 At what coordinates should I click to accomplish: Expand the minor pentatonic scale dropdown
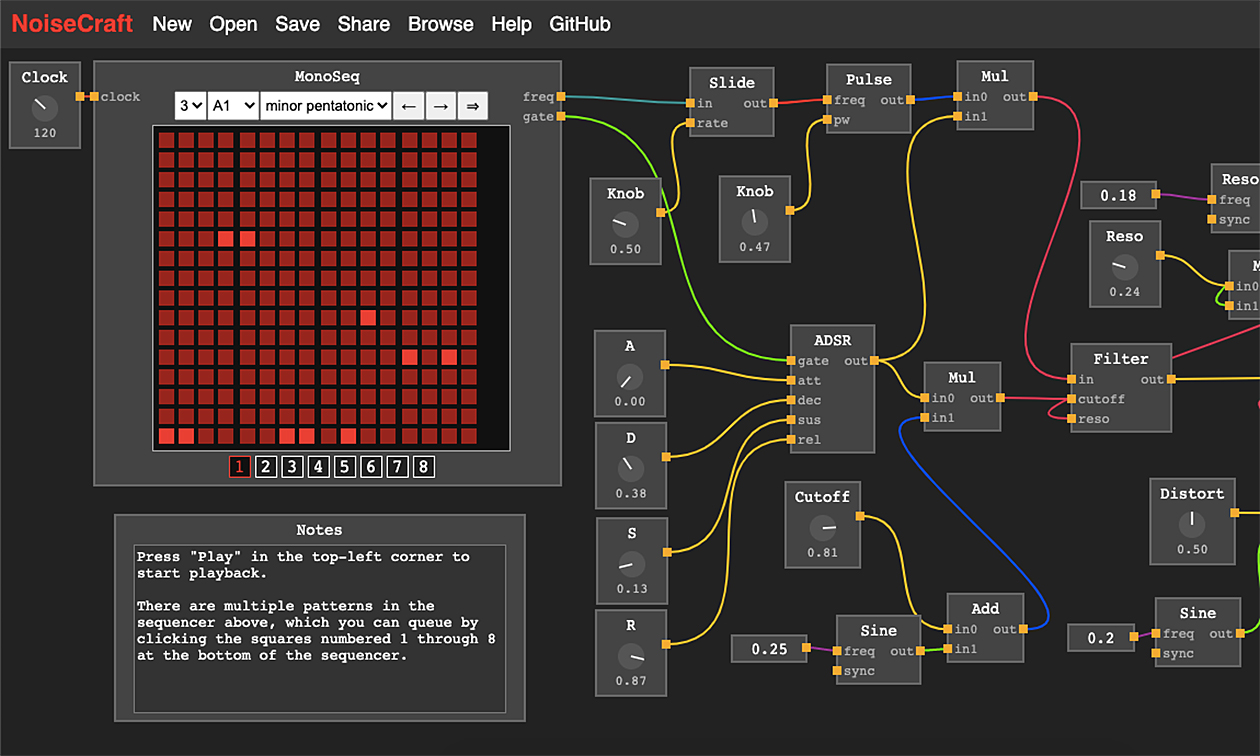pyautogui.click(x=325, y=106)
